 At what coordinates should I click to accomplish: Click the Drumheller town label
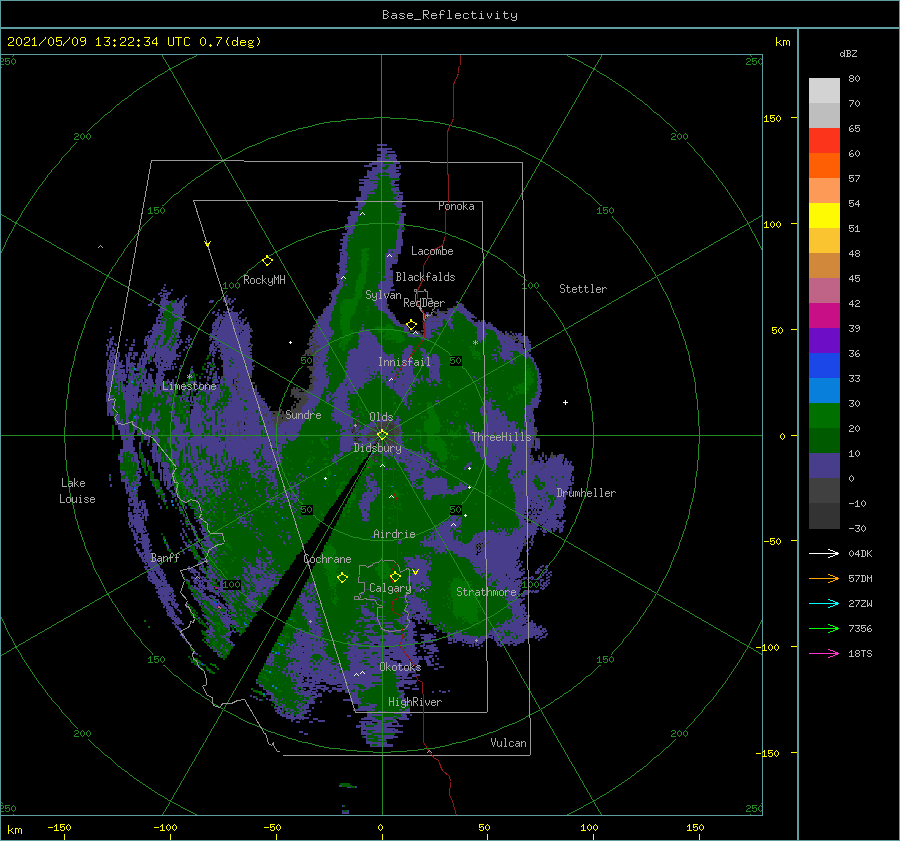pyautogui.click(x=586, y=493)
